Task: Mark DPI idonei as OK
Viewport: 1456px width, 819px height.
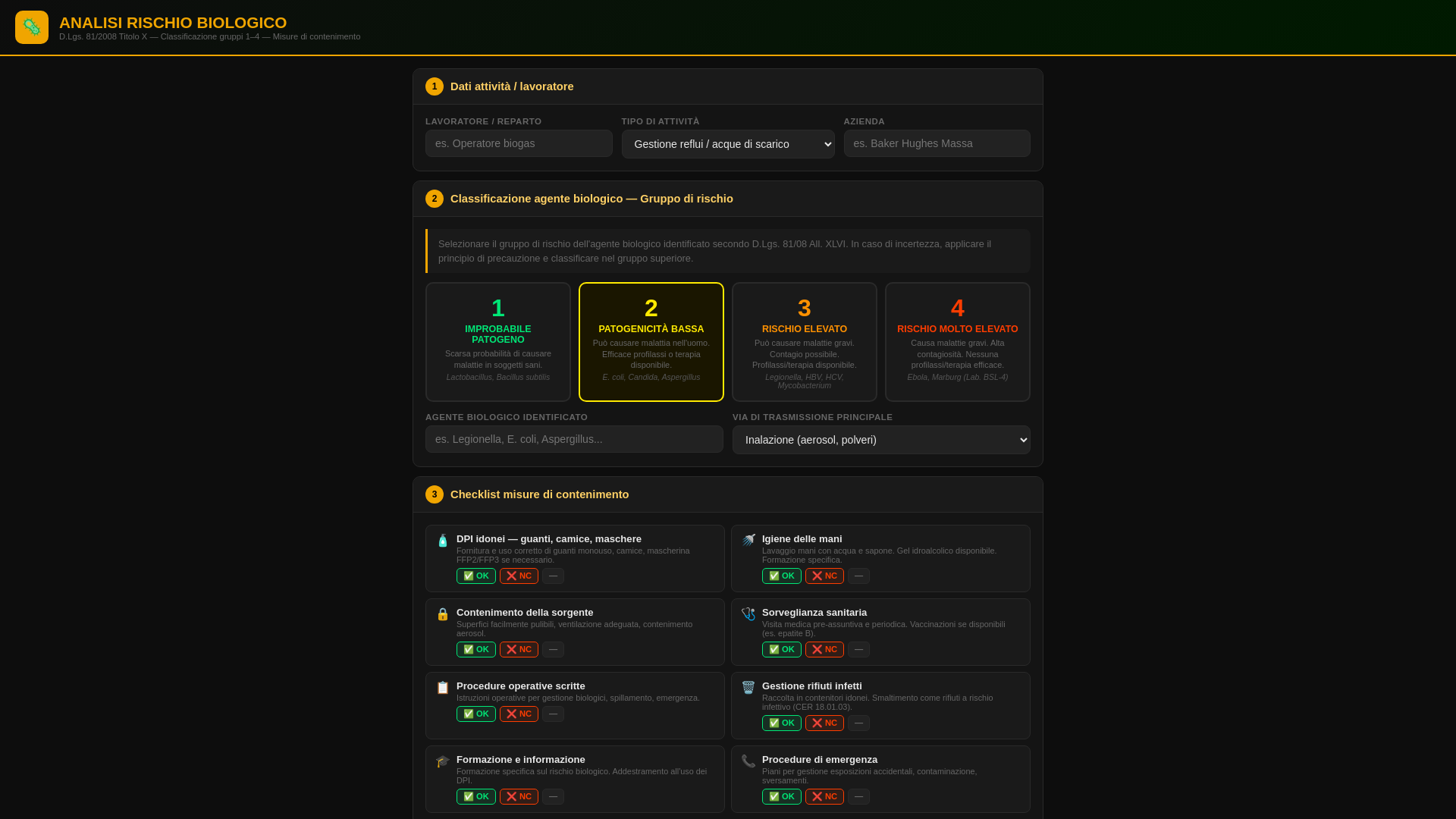Action: point(476,576)
